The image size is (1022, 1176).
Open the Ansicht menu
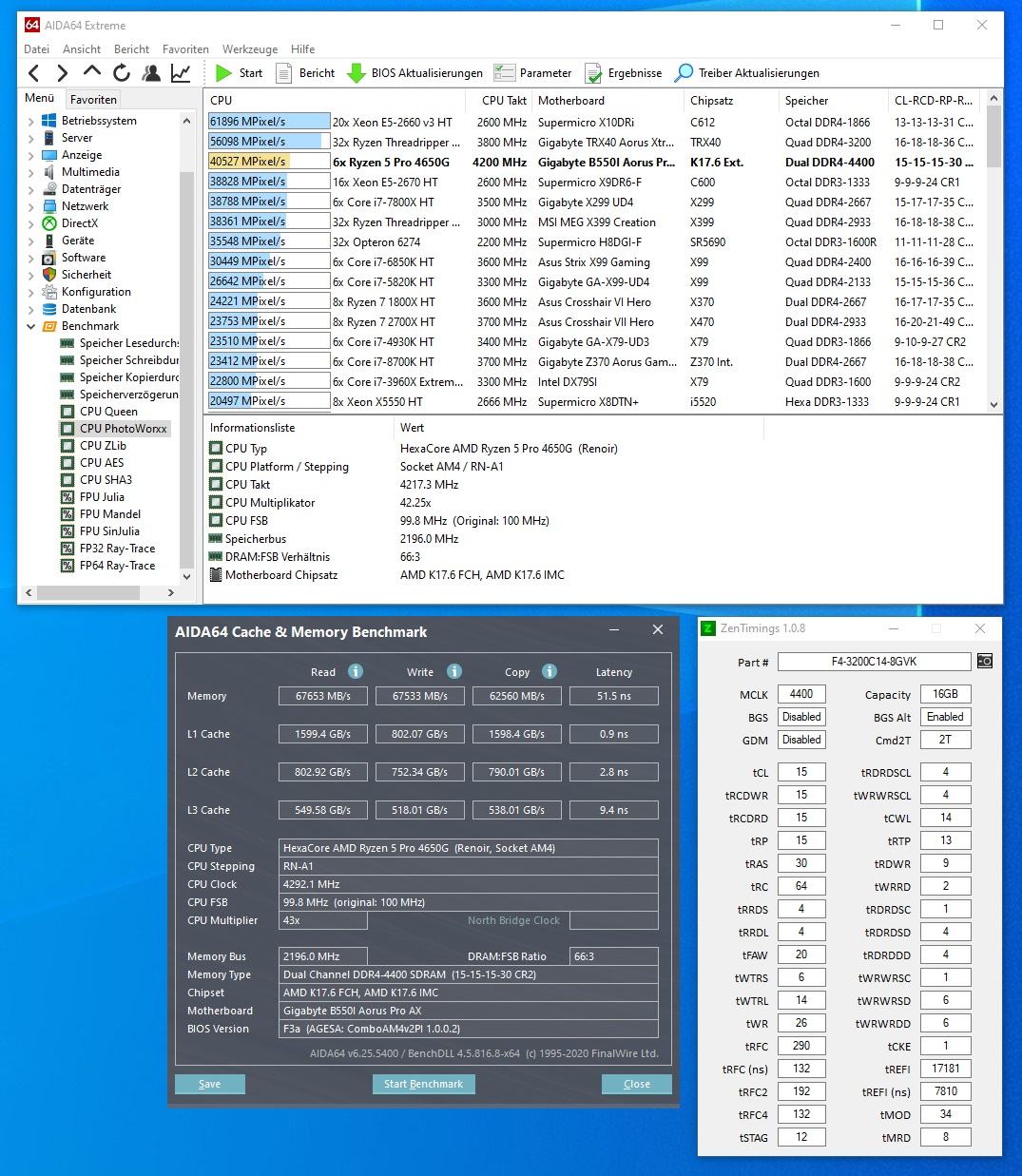click(x=82, y=48)
